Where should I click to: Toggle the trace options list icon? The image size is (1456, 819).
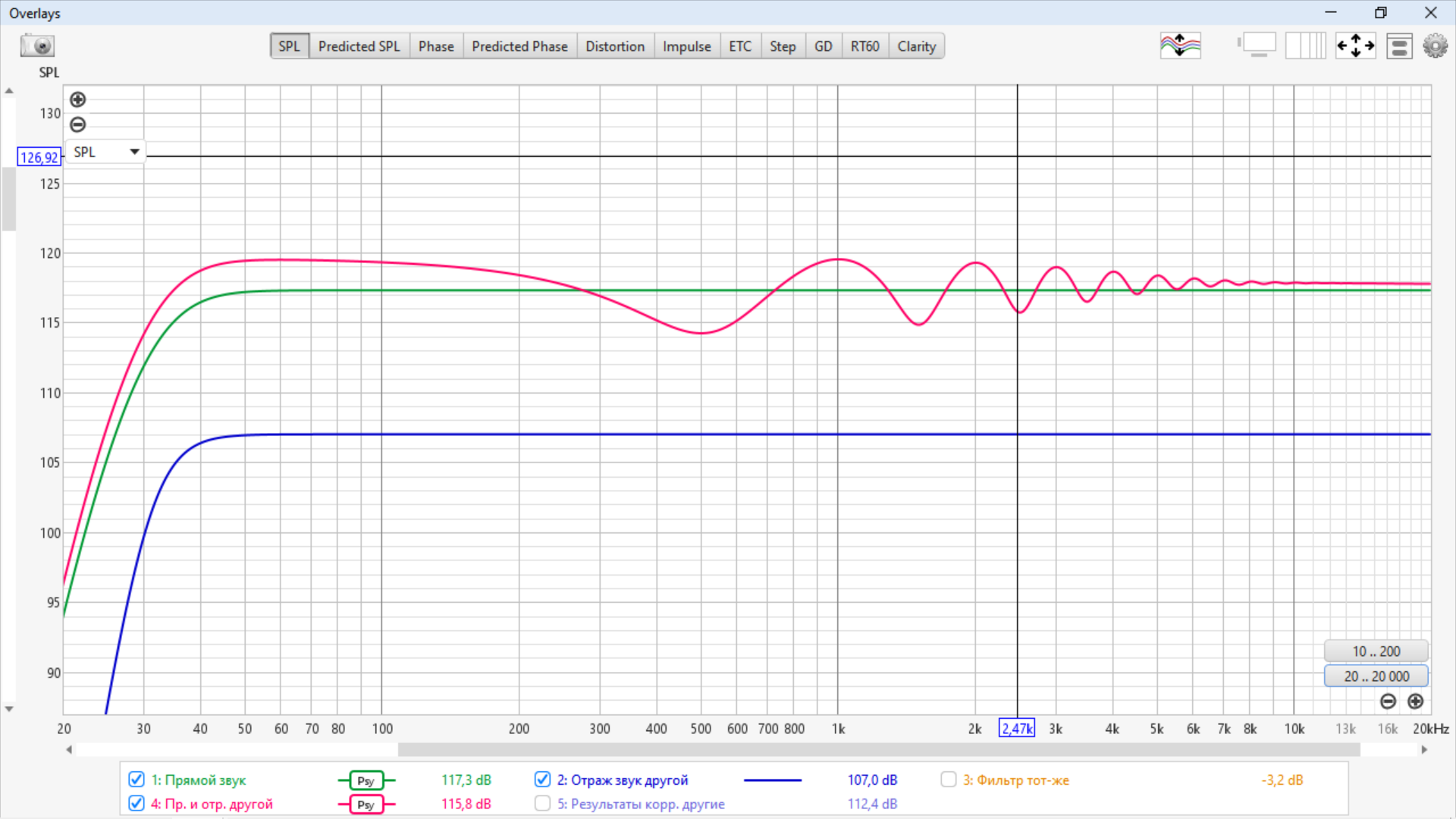click(x=1398, y=45)
